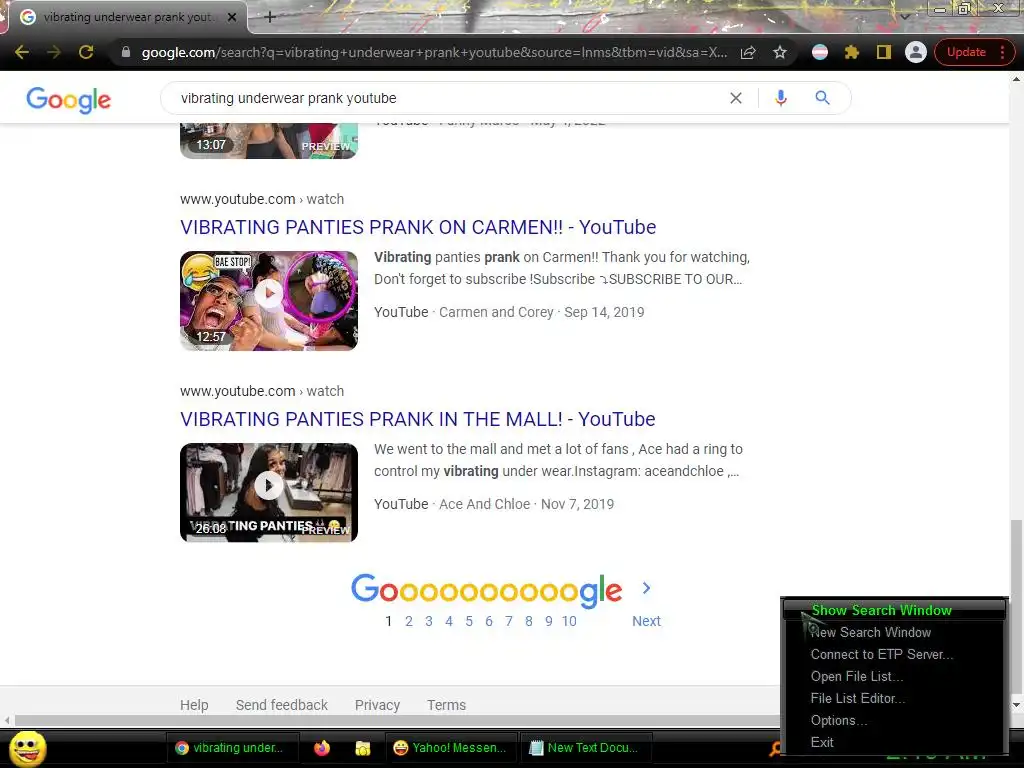Click the Chrome three-dot menu icon
Image resolution: width=1024 pixels, height=768 pixels.
(x=1003, y=52)
